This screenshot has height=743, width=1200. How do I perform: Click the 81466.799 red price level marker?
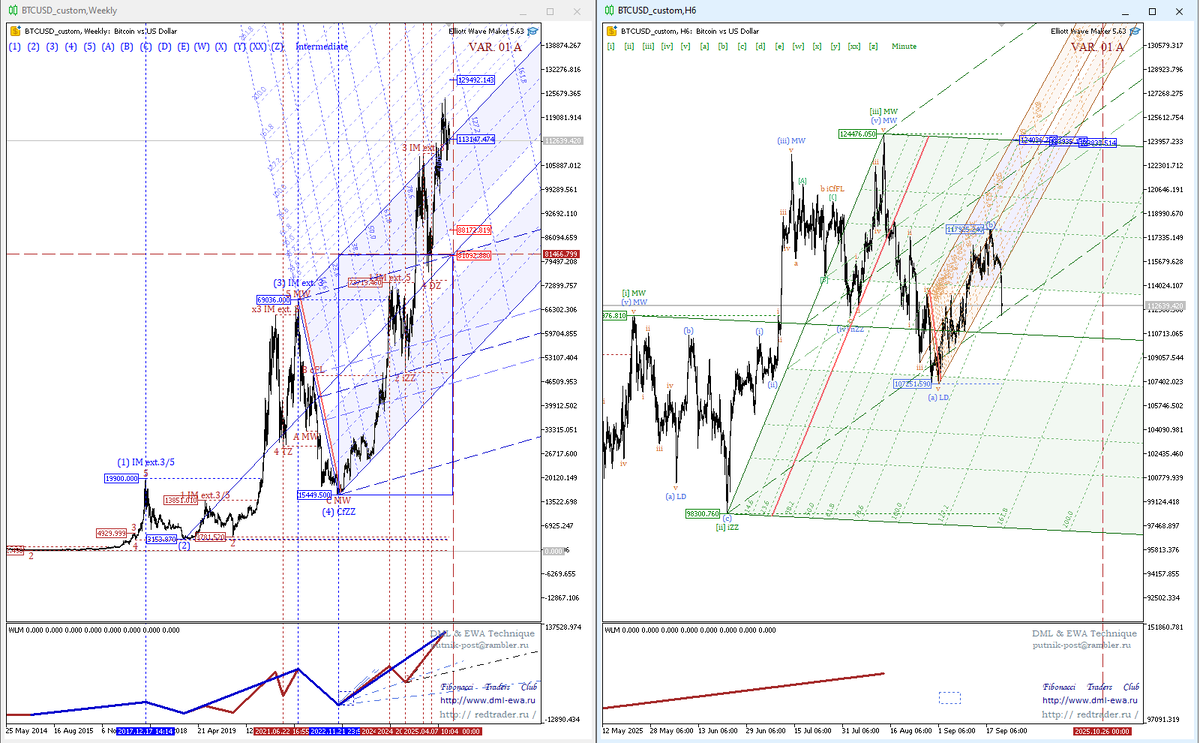(560, 255)
